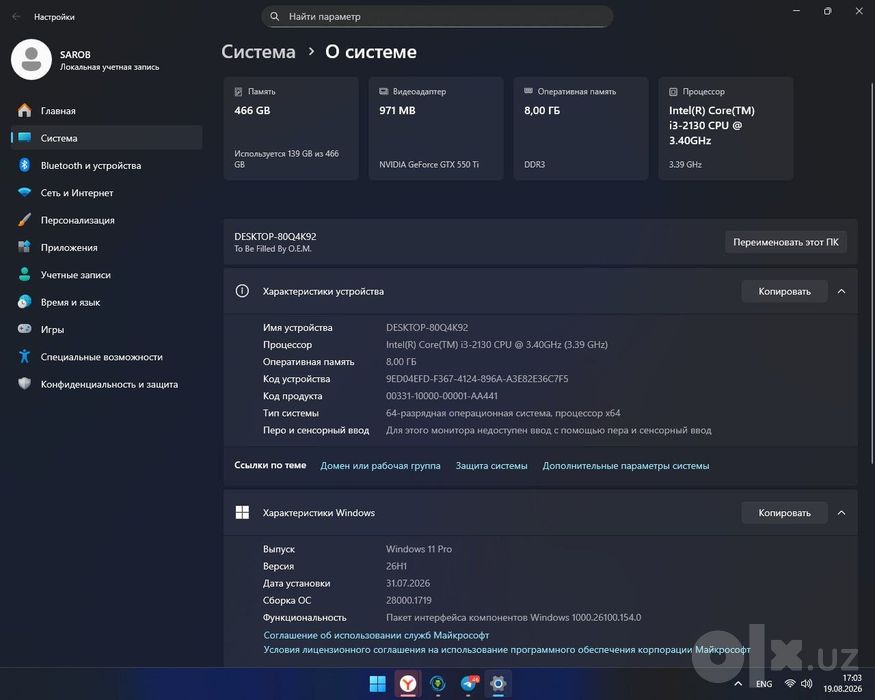875x700 pixels.
Task: Select the Выпуск value Windows 11 Pro
Action: coord(419,549)
